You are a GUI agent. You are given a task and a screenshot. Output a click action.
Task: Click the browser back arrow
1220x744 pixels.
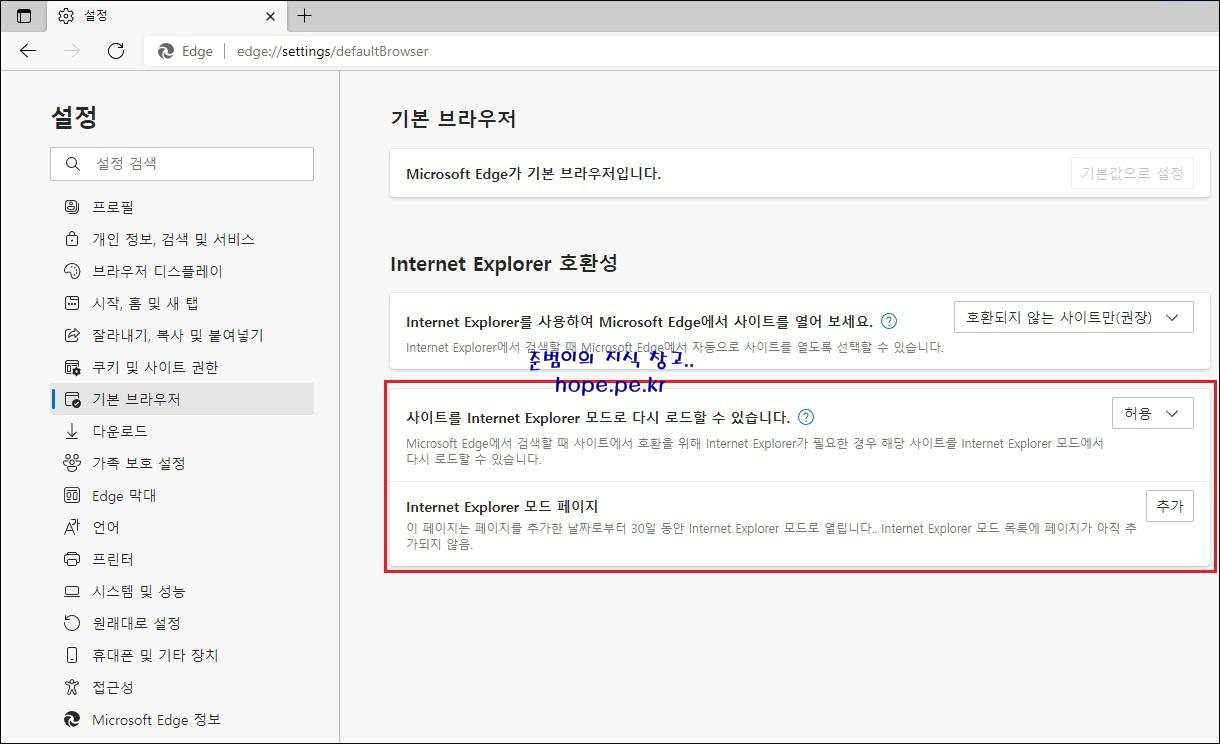28,51
